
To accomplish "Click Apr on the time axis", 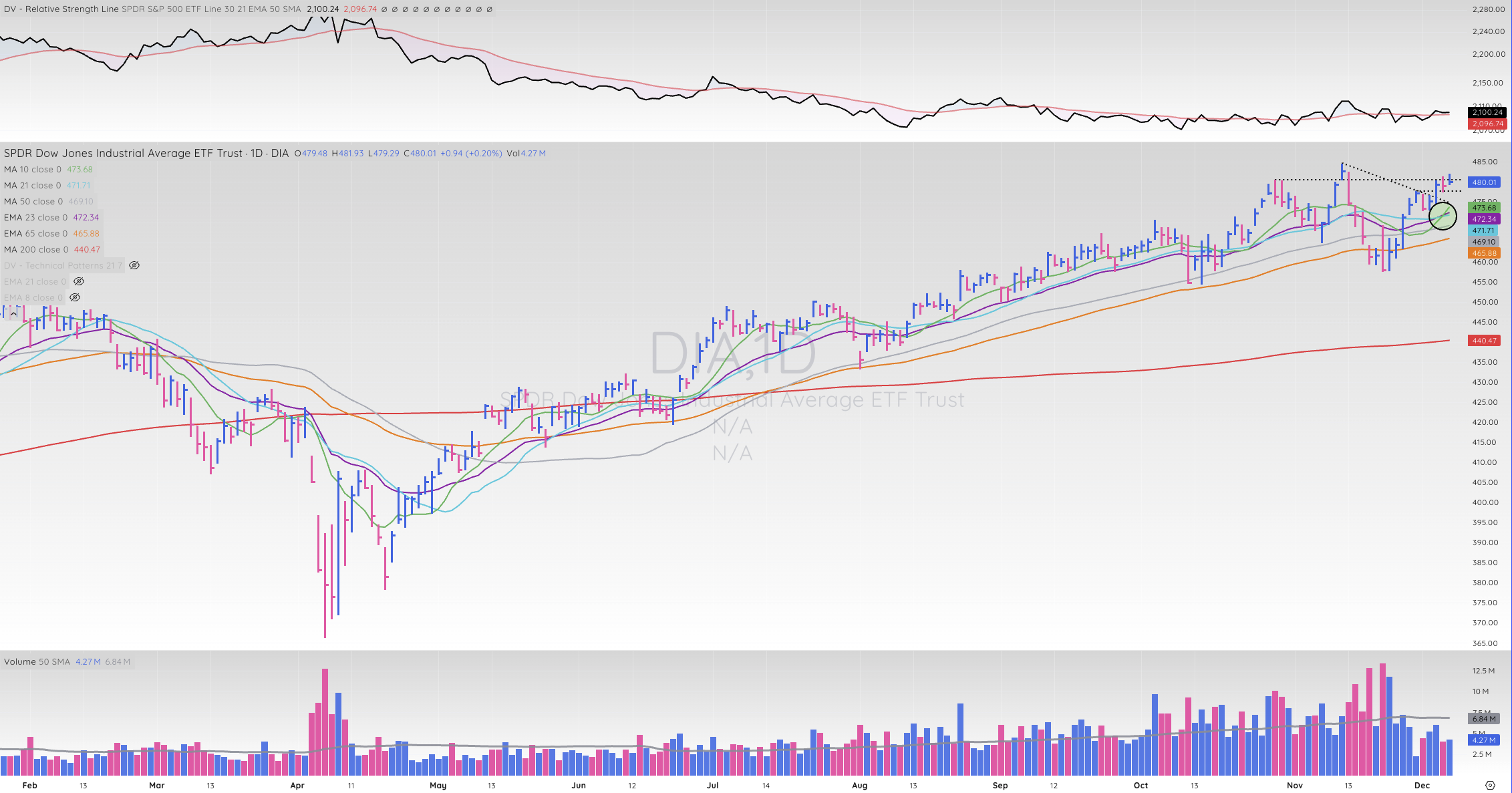I will (x=297, y=785).
